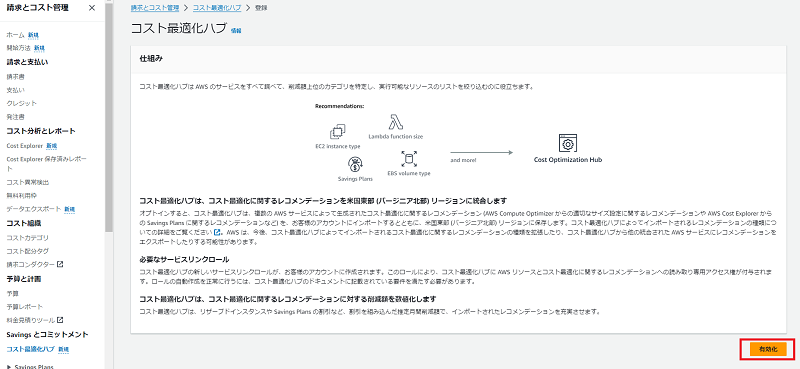Open クレジット in the sidebar
This screenshot has width=800, height=369.
pyautogui.click(x=21, y=103)
